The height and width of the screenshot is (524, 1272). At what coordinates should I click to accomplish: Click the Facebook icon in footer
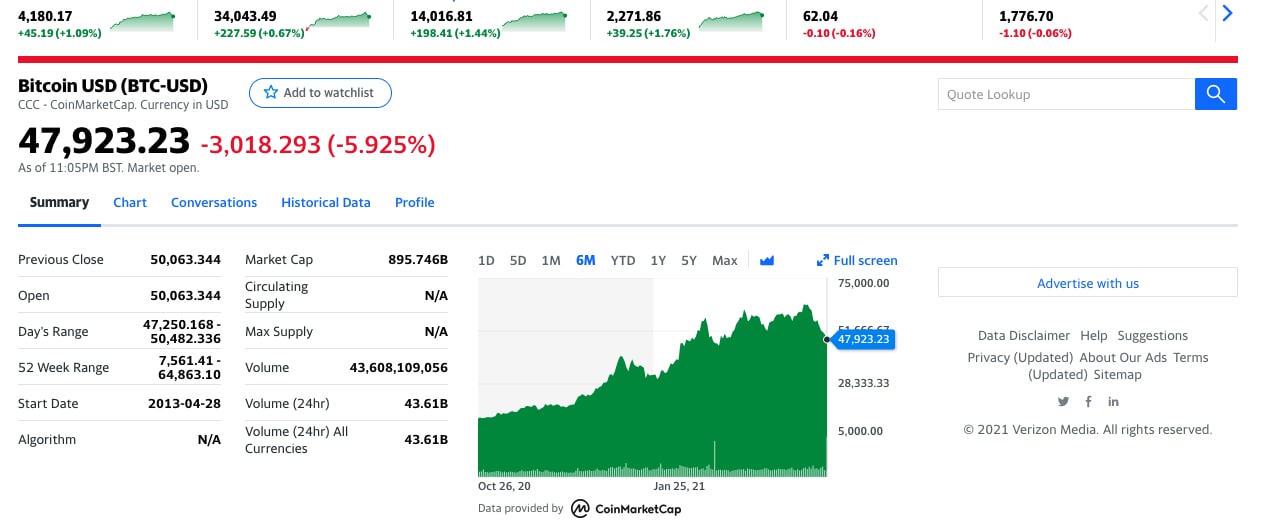click(x=1088, y=401)
